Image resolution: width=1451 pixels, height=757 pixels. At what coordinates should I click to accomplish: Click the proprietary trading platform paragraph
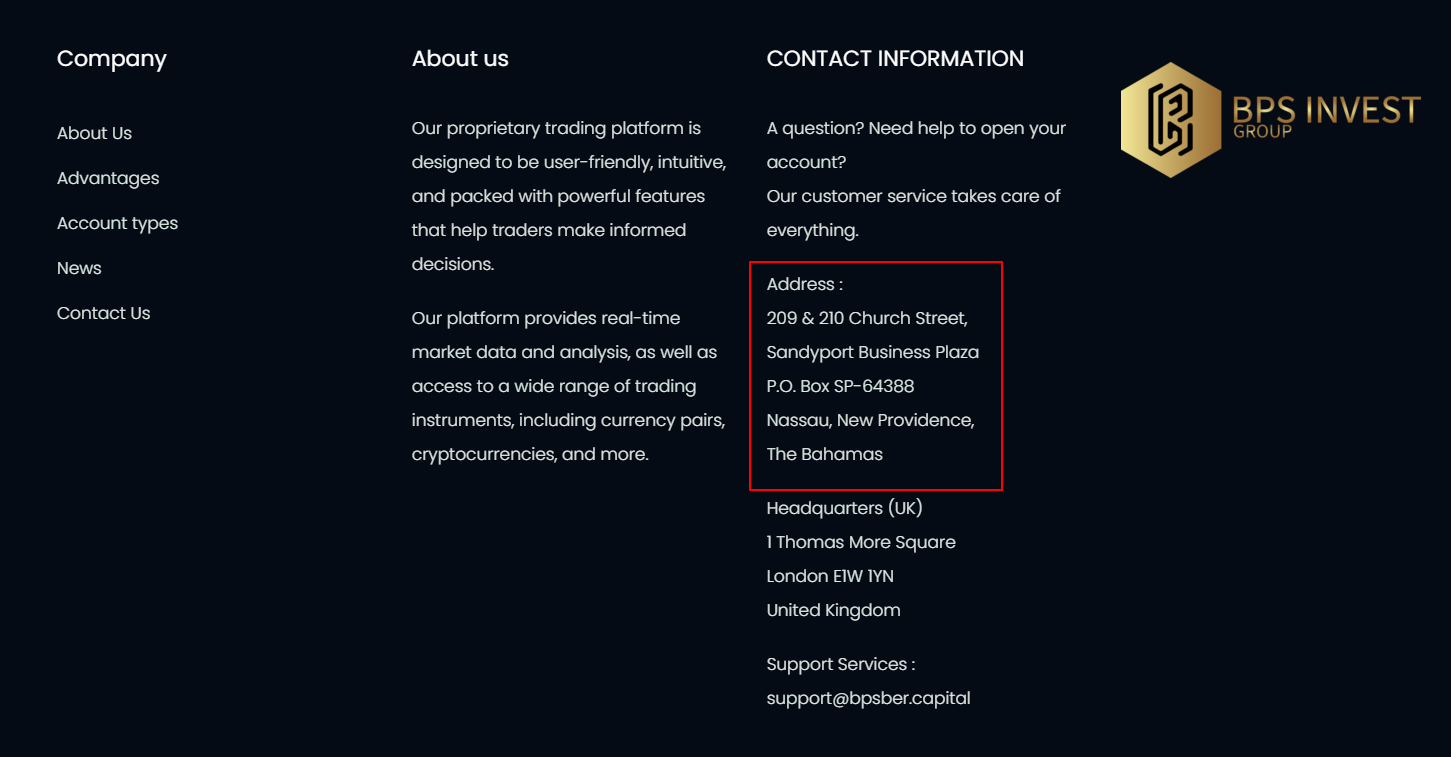click(569, 196)
